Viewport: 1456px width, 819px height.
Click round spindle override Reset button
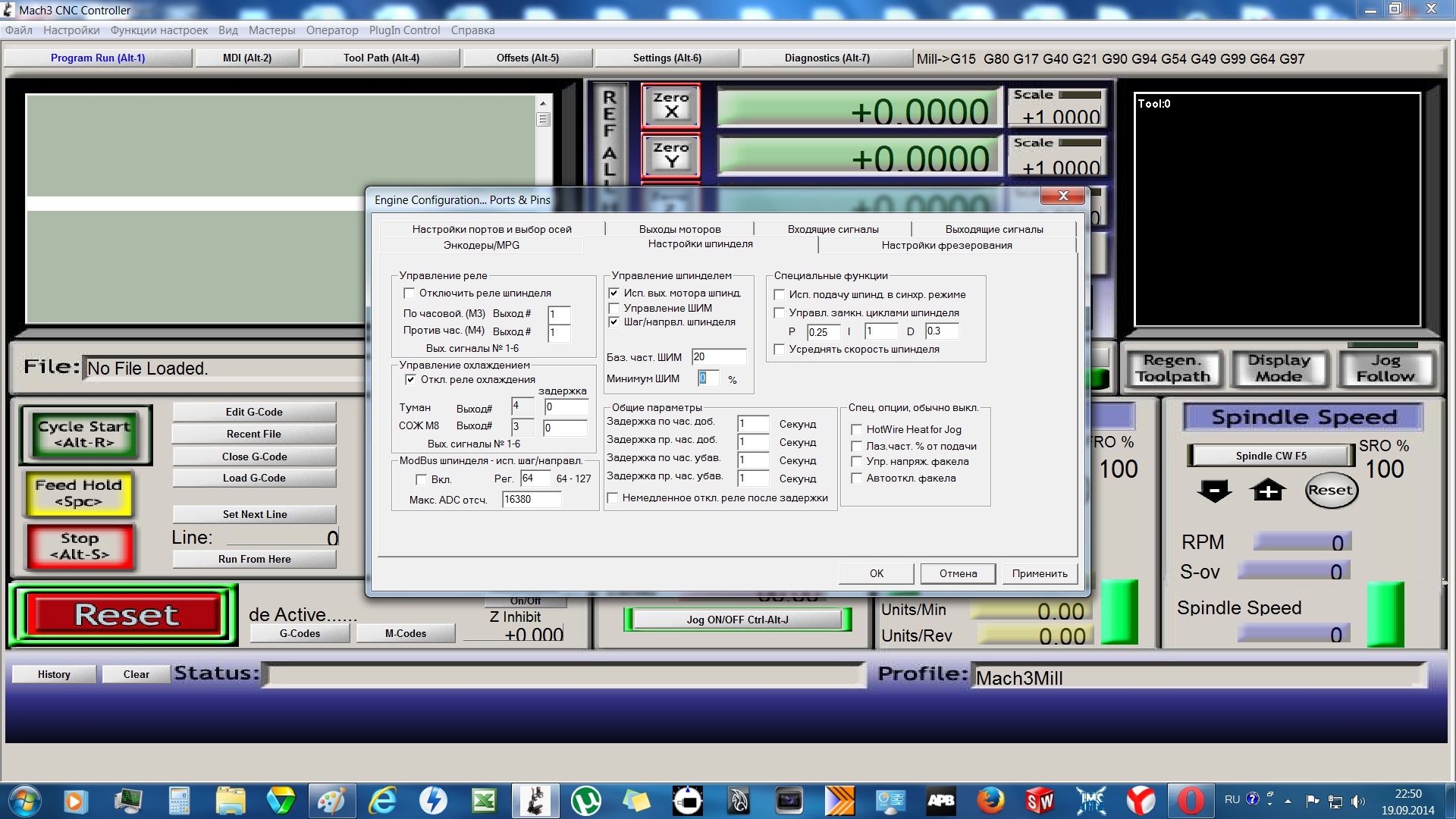pos(1330,491)
